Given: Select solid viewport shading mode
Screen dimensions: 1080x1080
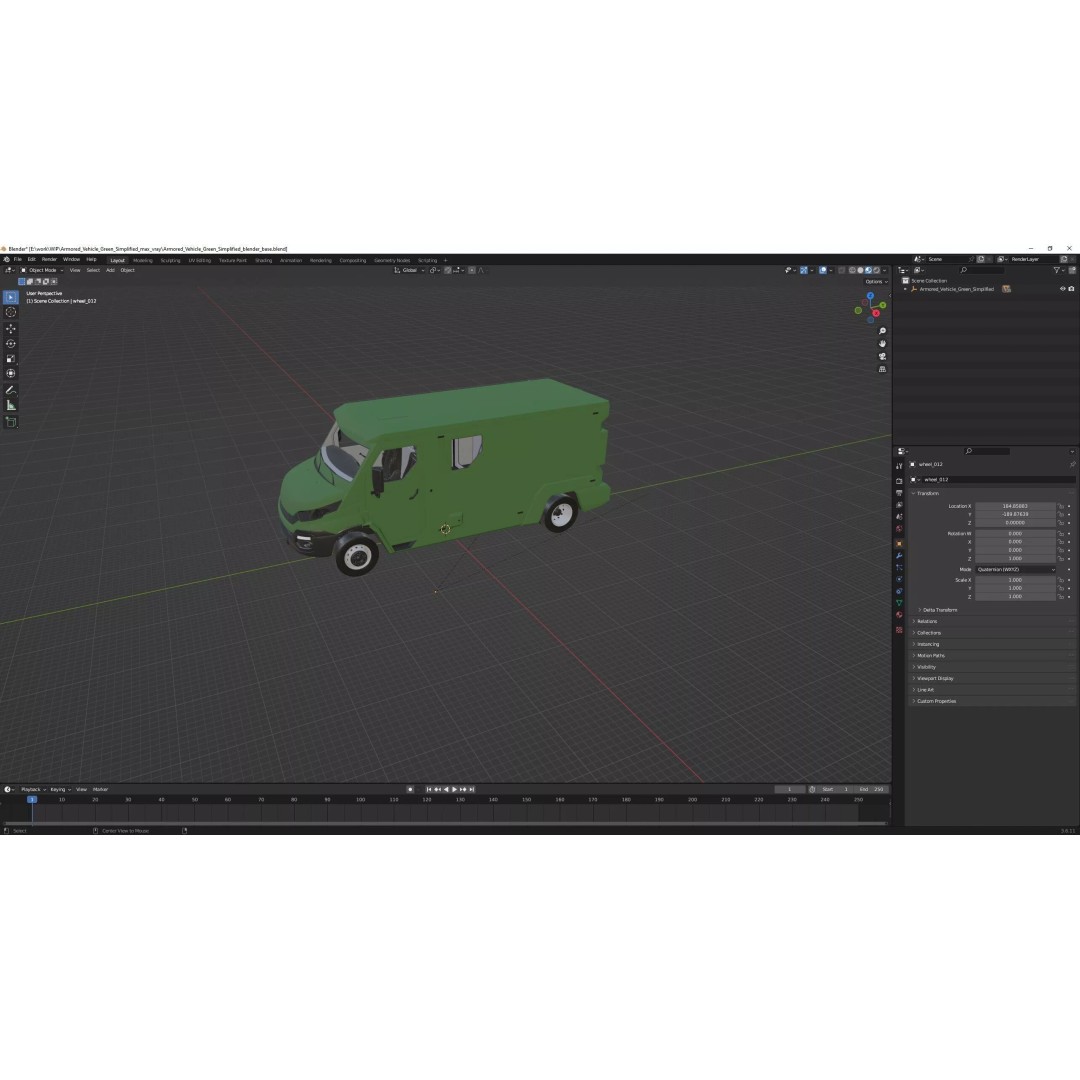Looking at the screenshot, I should pos(860,271).
